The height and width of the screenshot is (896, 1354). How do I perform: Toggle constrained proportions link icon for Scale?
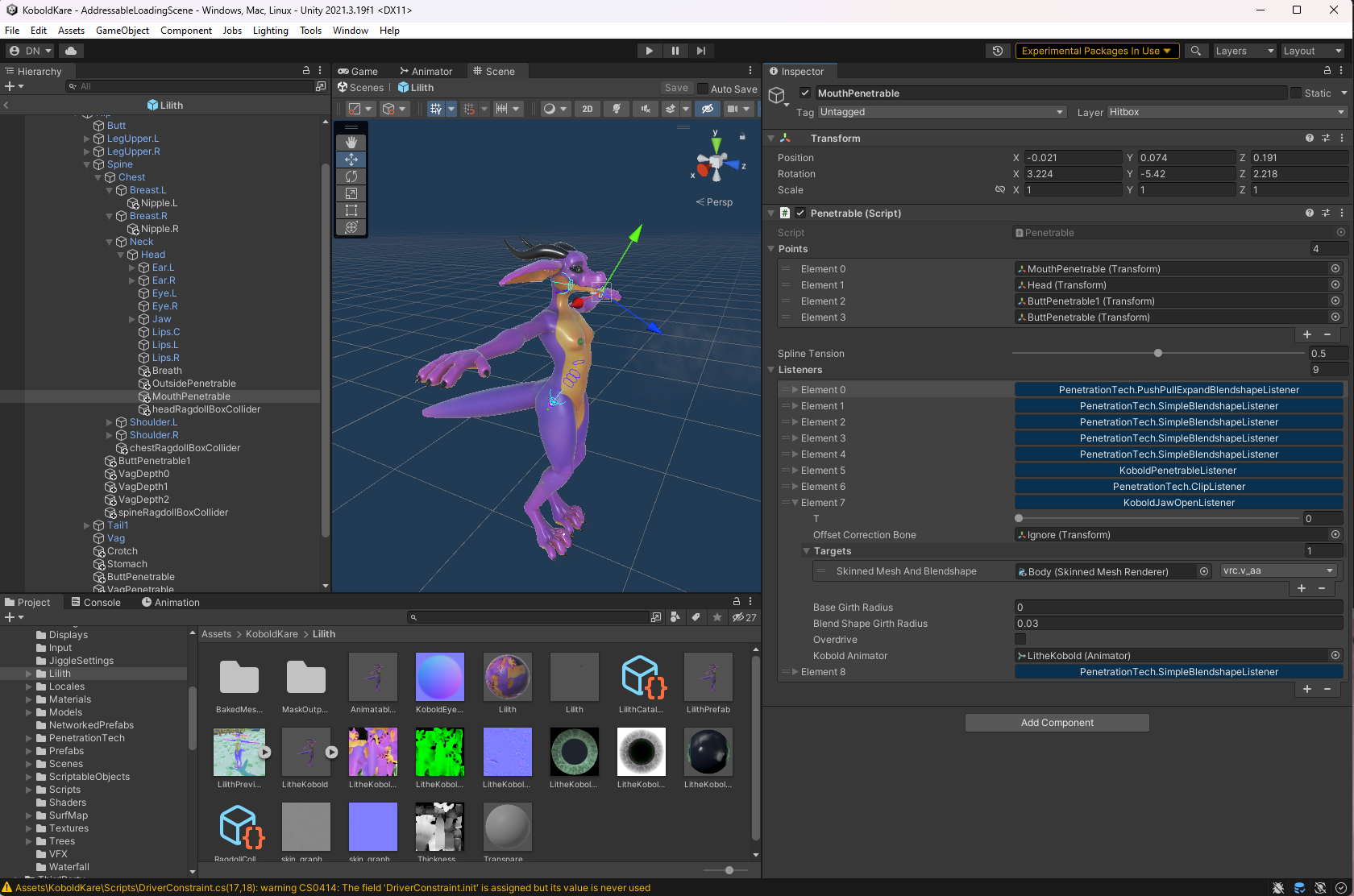1000,190
